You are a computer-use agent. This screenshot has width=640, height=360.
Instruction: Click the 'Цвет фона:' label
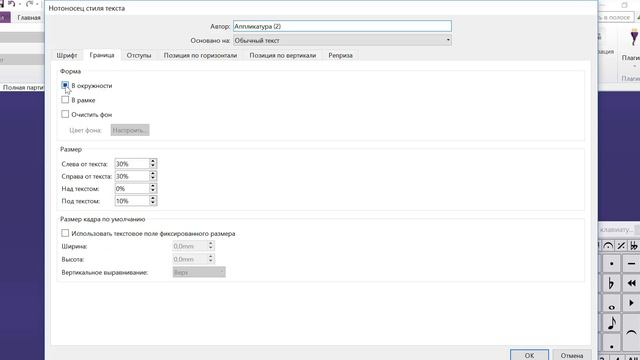click(x=85, y=130)
